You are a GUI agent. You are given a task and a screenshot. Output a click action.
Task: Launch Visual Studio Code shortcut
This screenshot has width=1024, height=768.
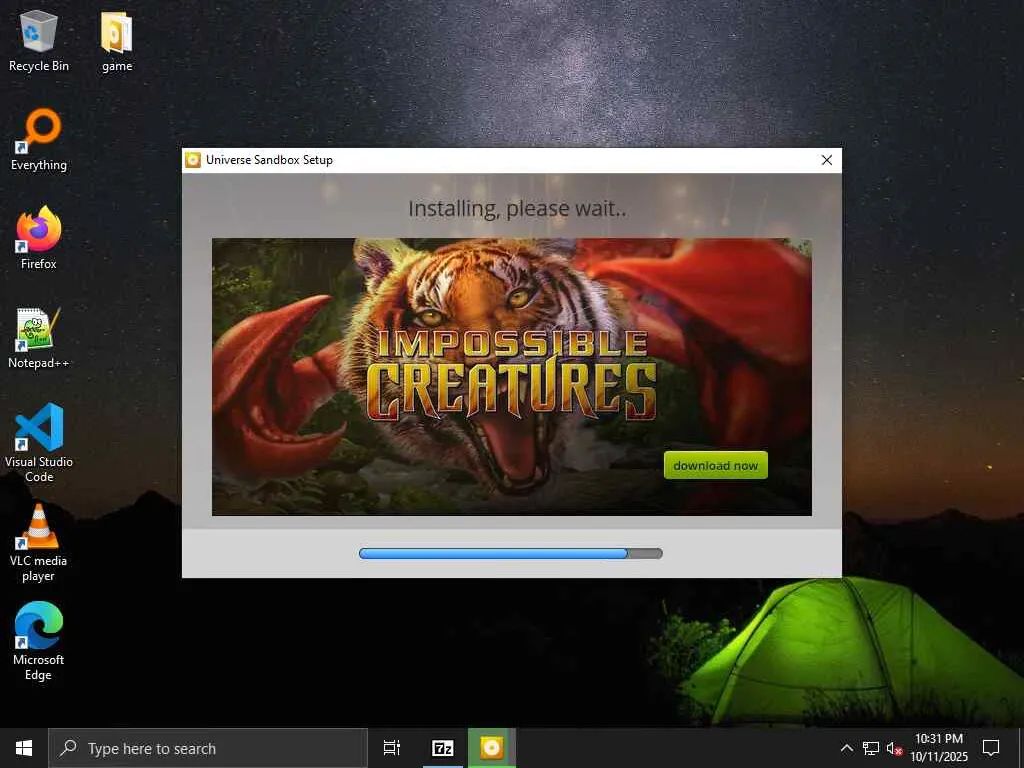coord(39,443)
